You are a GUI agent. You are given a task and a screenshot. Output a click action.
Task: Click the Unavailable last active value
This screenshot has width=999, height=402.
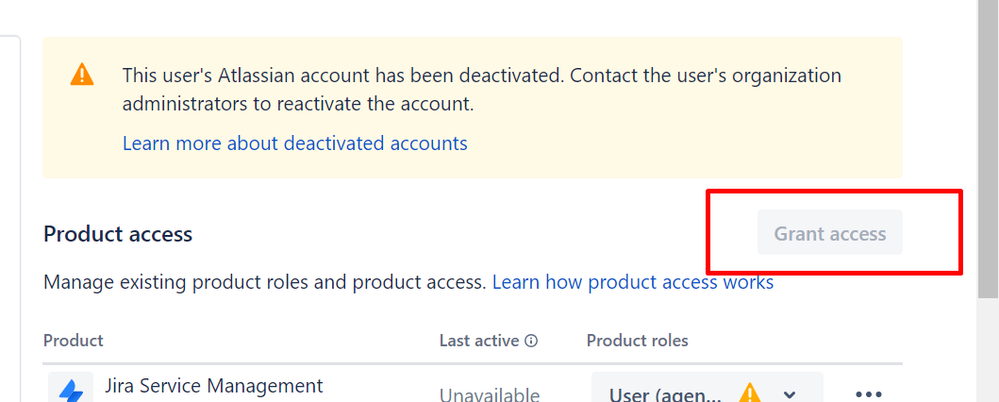pyautogui.click(x=489, y=395)
